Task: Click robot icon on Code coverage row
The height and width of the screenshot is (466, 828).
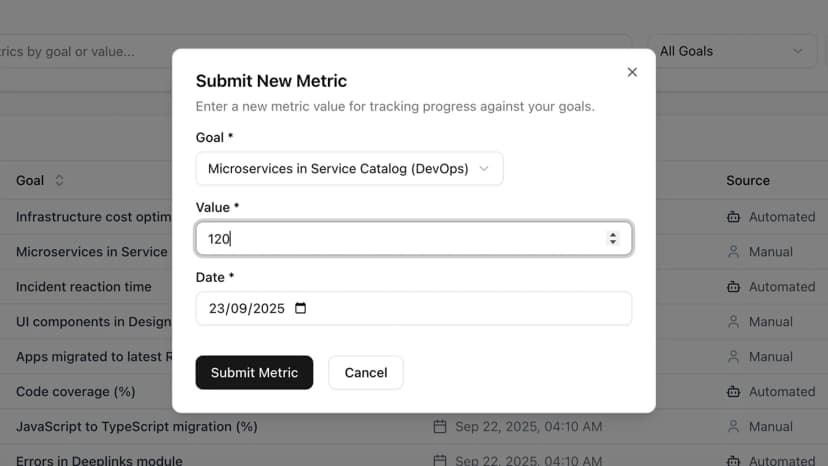Action: (734, 392)
